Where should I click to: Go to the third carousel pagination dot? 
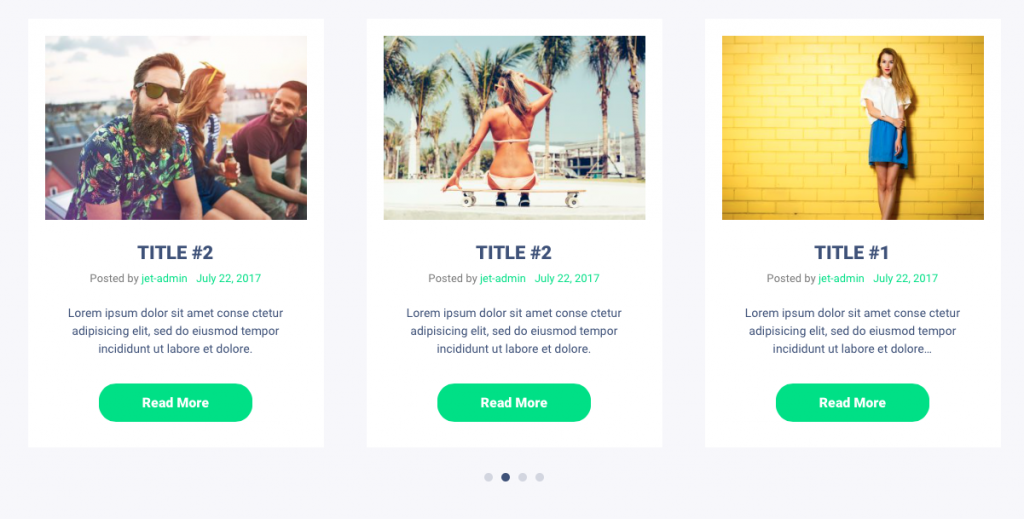522,477
